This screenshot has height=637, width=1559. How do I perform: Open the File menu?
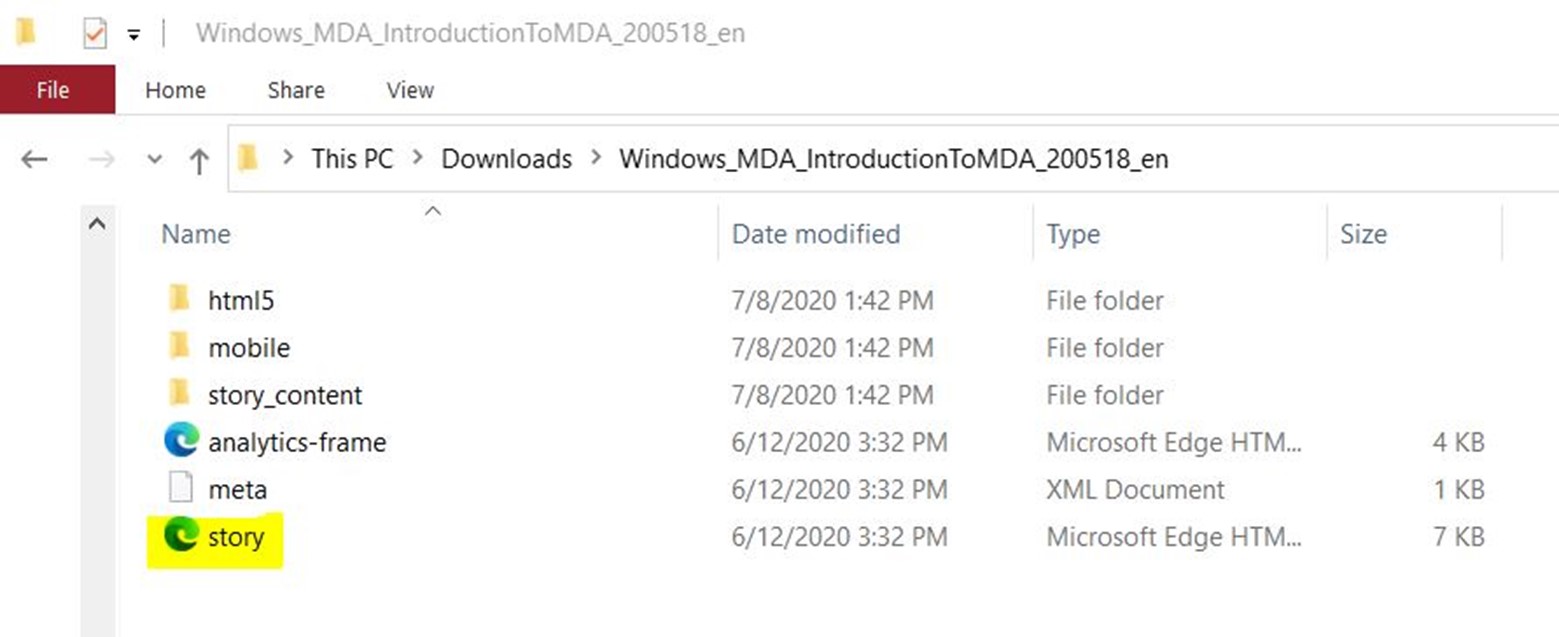coord(53,90)
